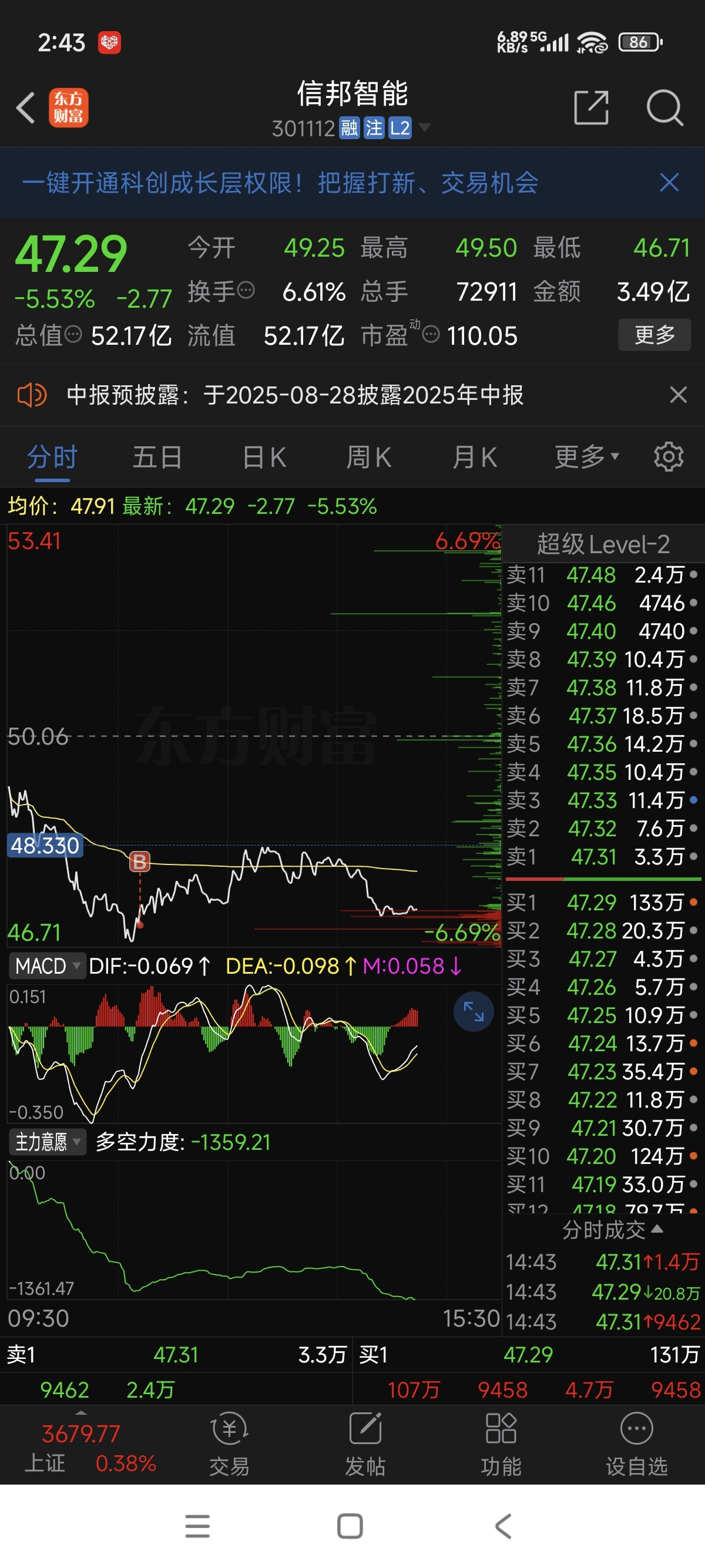Tap the share/export icon
Screen dimensions: 705x1568
(591, 107)
